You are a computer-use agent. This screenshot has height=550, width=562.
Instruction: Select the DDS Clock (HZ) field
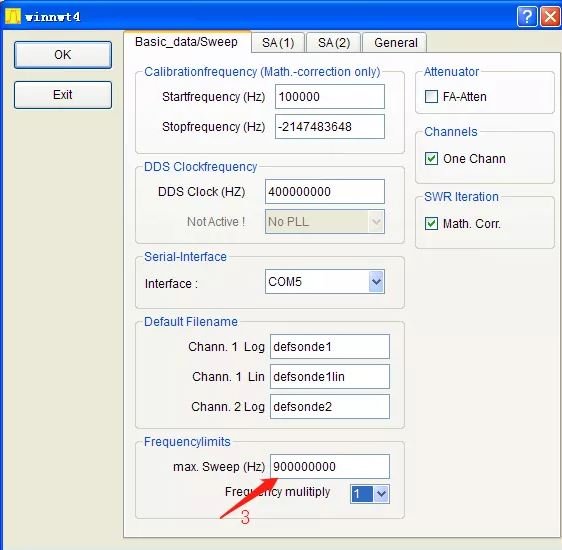pos(325,192)
